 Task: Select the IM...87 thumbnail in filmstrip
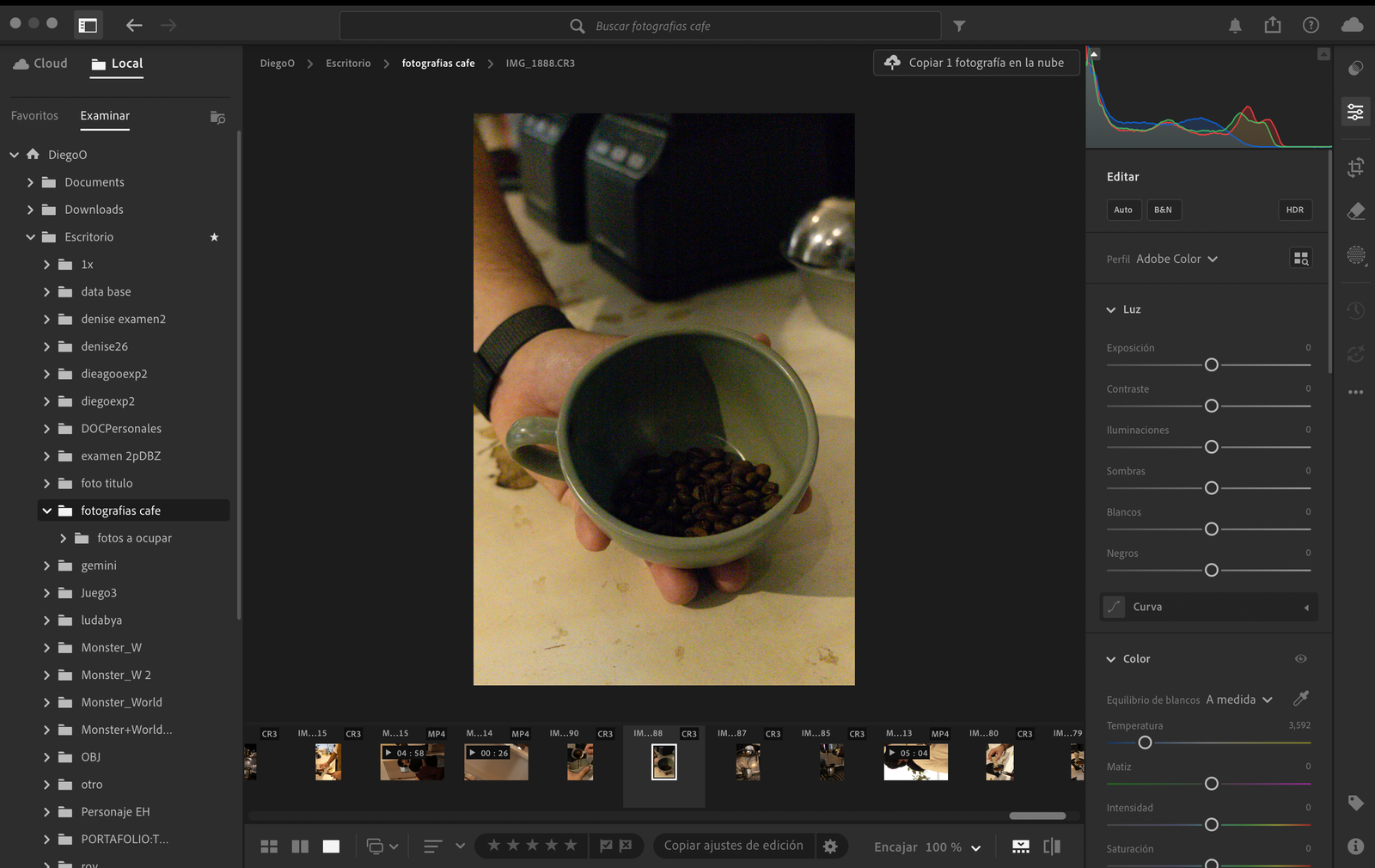click(x=748, y=762)
